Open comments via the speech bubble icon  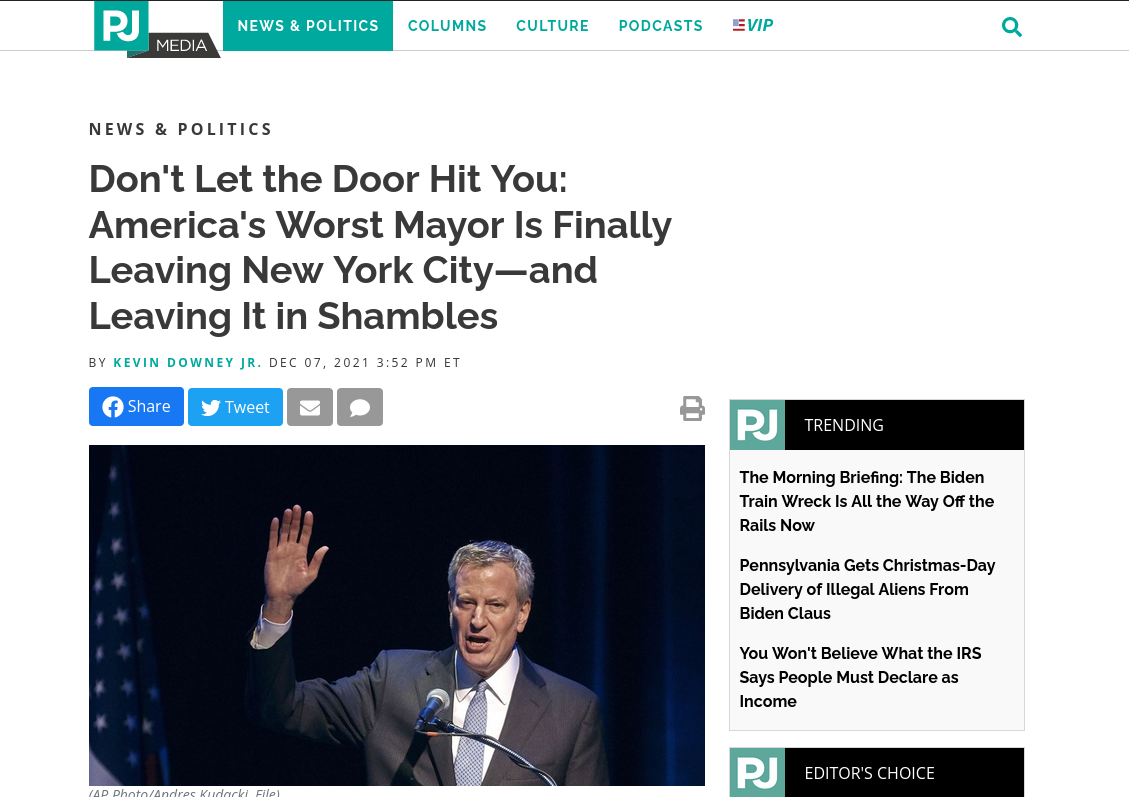[360, 407]
